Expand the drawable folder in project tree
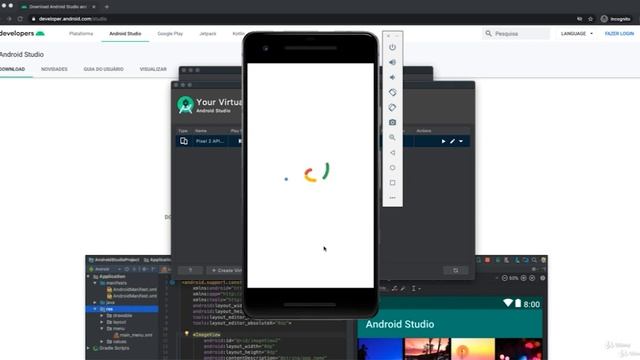Image resolution: width=640 pixels, height=360 pixels. 102,316
